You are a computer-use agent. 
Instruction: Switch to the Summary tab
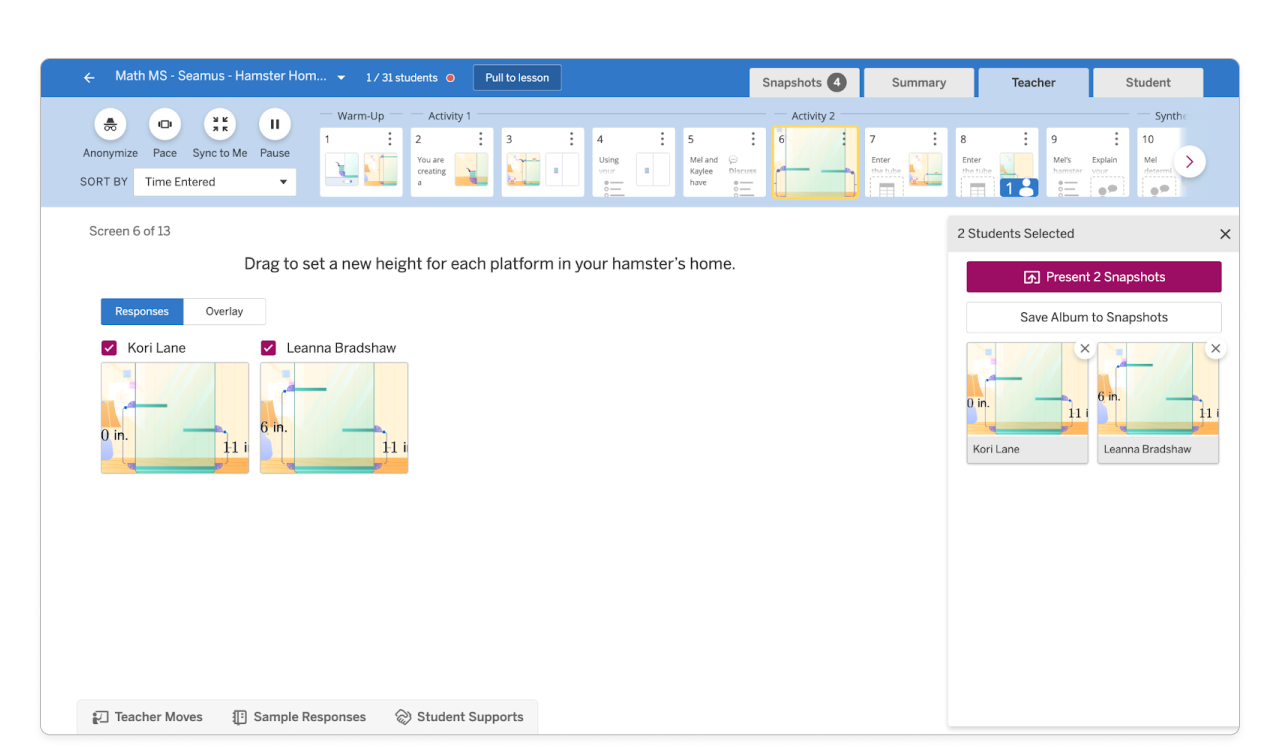pyautogui.click(x=918, y=82)
